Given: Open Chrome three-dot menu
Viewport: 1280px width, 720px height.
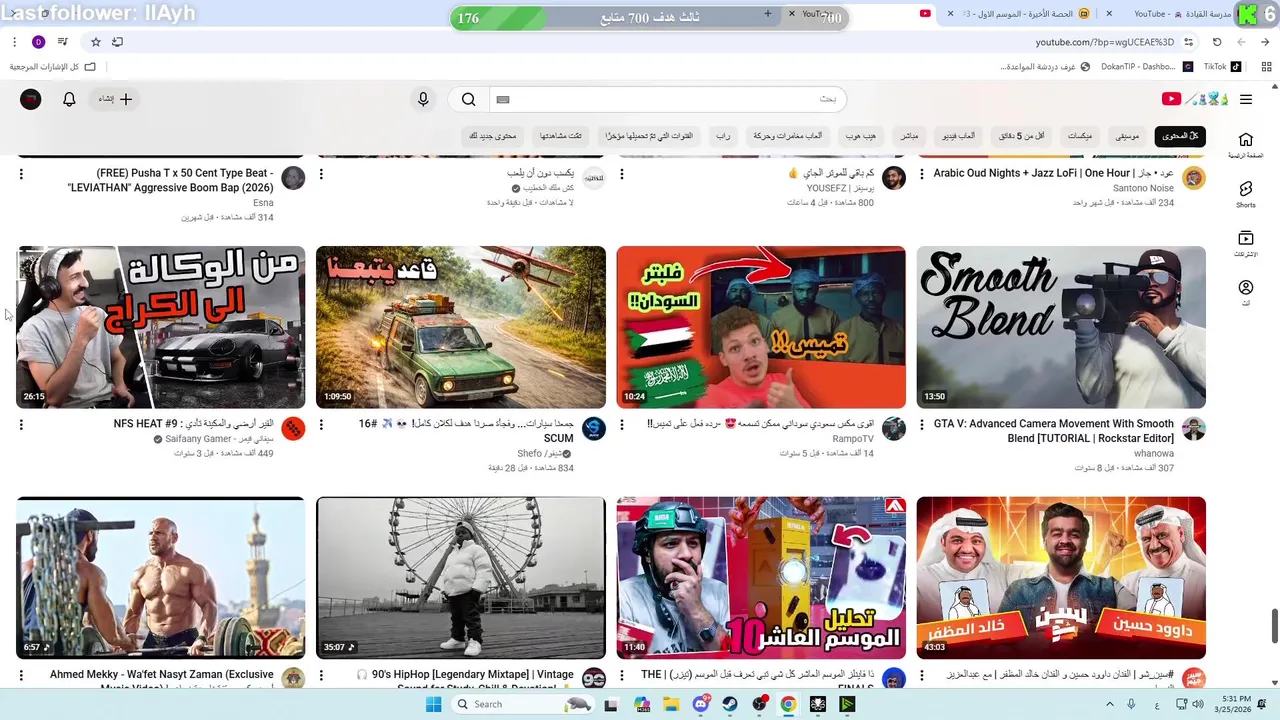Looking at the screenshot, I should pyautogui.click(x=14, y=42).
